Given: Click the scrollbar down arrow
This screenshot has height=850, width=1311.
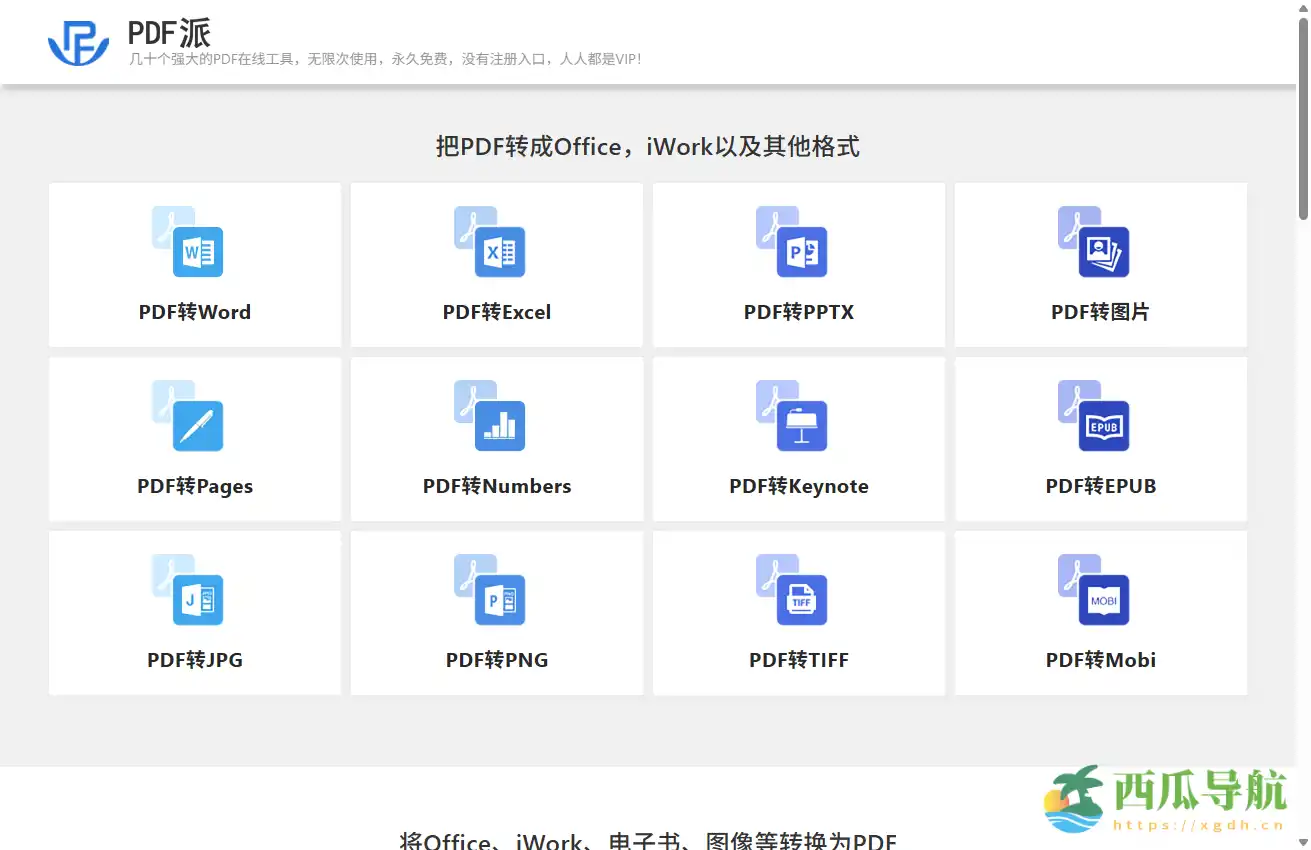Looking at the screenshot, I should pyautogui.click(x=1303, y=843).
